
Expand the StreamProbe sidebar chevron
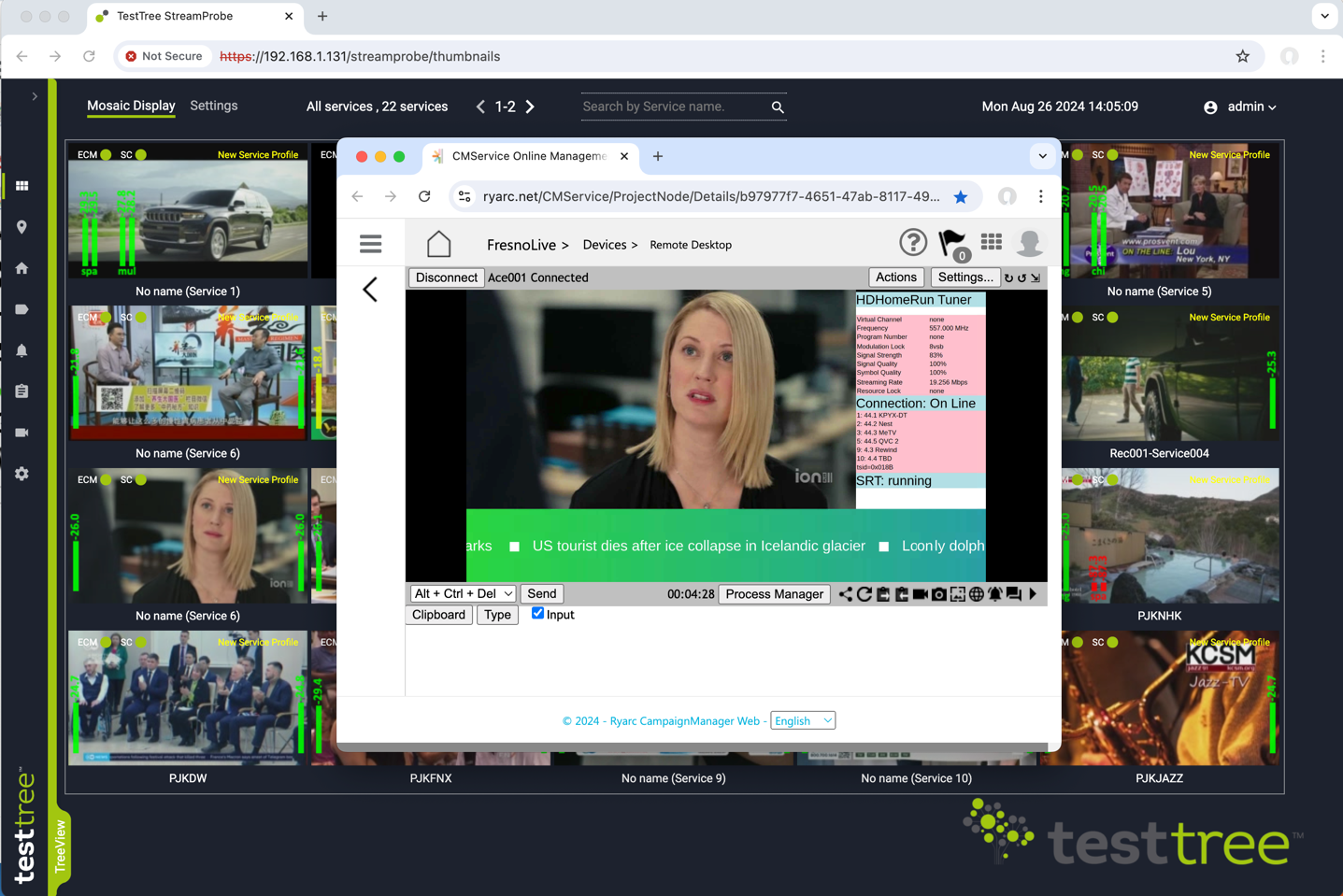click(x=35, y=96)
